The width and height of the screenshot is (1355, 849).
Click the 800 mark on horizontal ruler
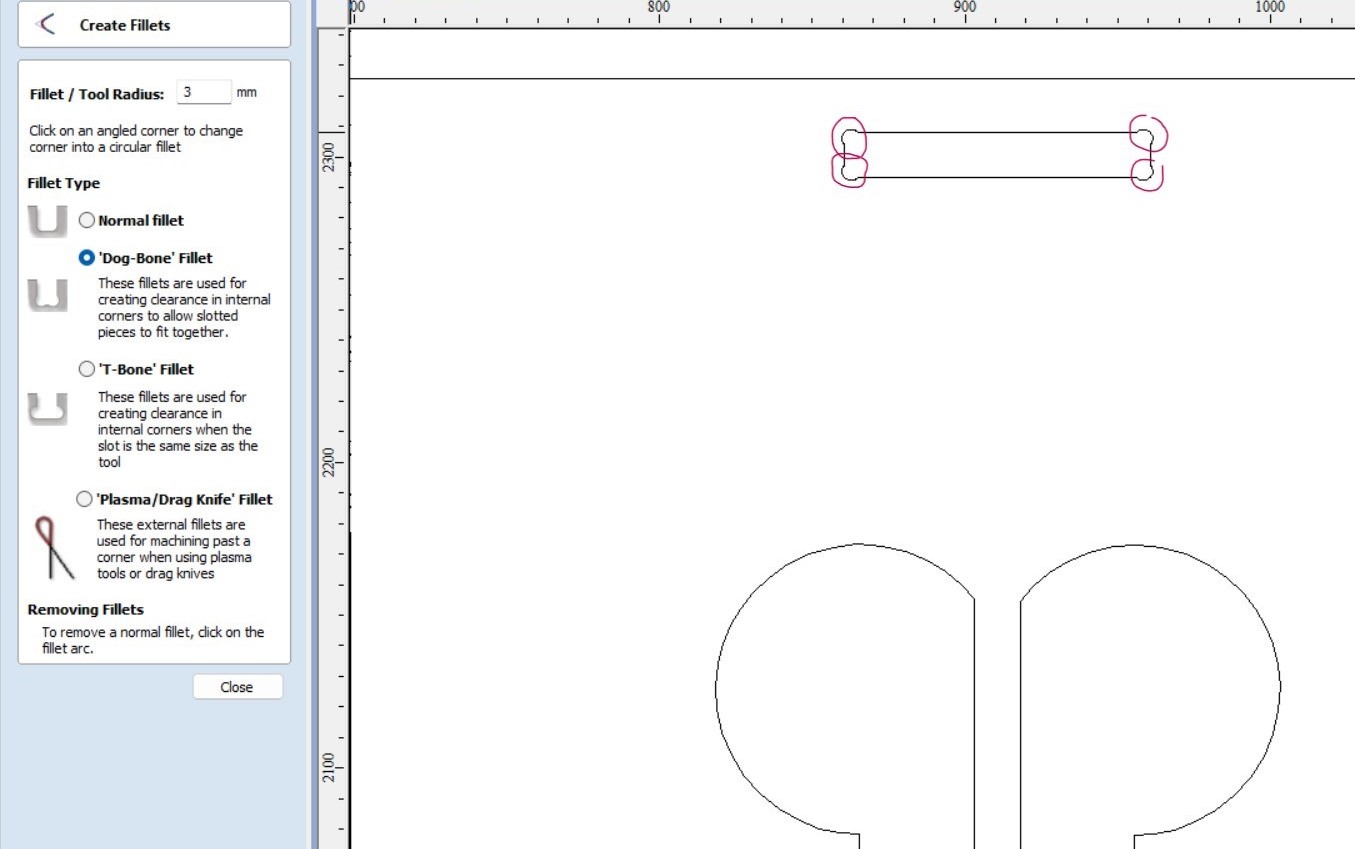[658, 8]
